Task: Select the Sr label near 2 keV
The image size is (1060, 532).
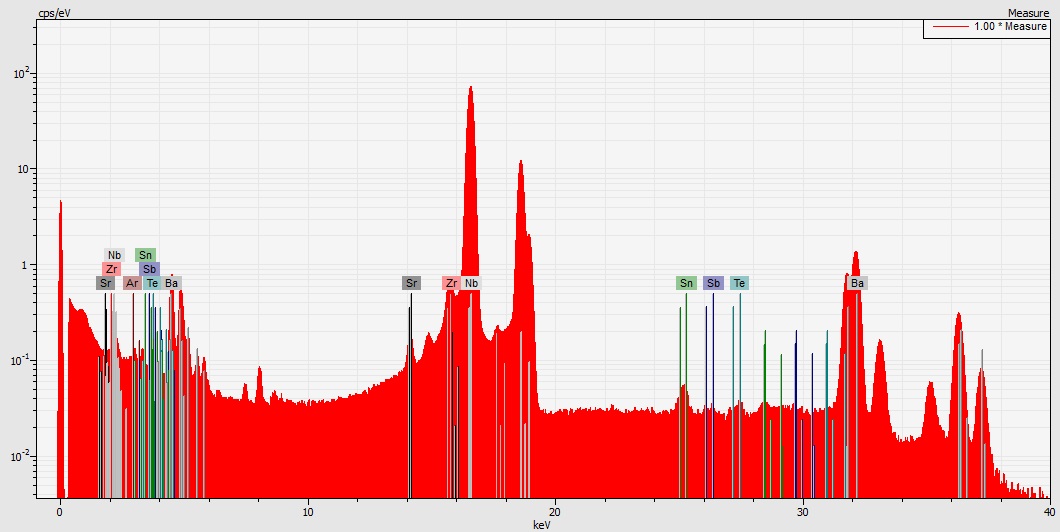Action: 105,283
